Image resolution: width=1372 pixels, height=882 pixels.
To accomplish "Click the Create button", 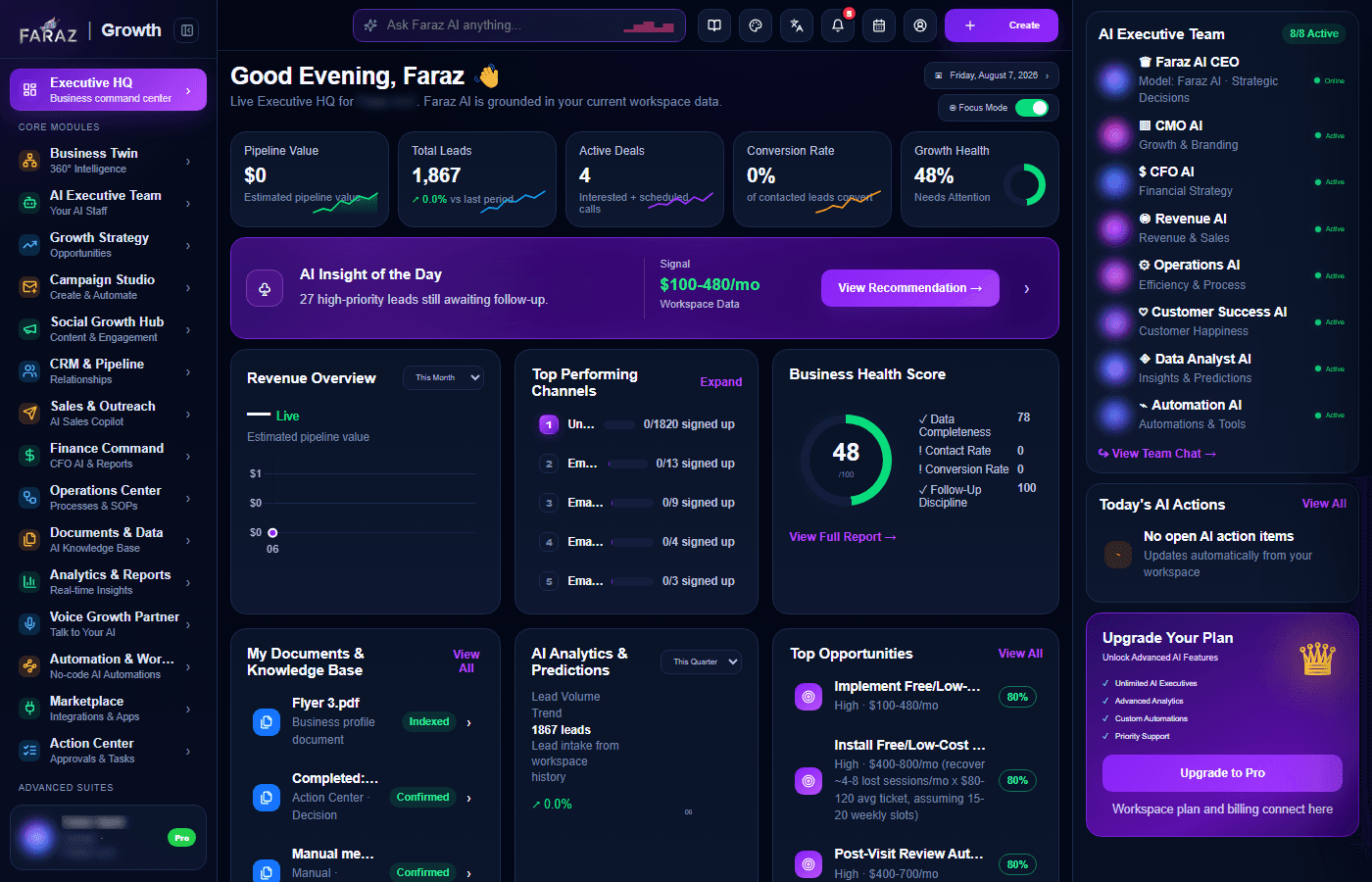I will pyautogui.click(x=1002, y=25).
